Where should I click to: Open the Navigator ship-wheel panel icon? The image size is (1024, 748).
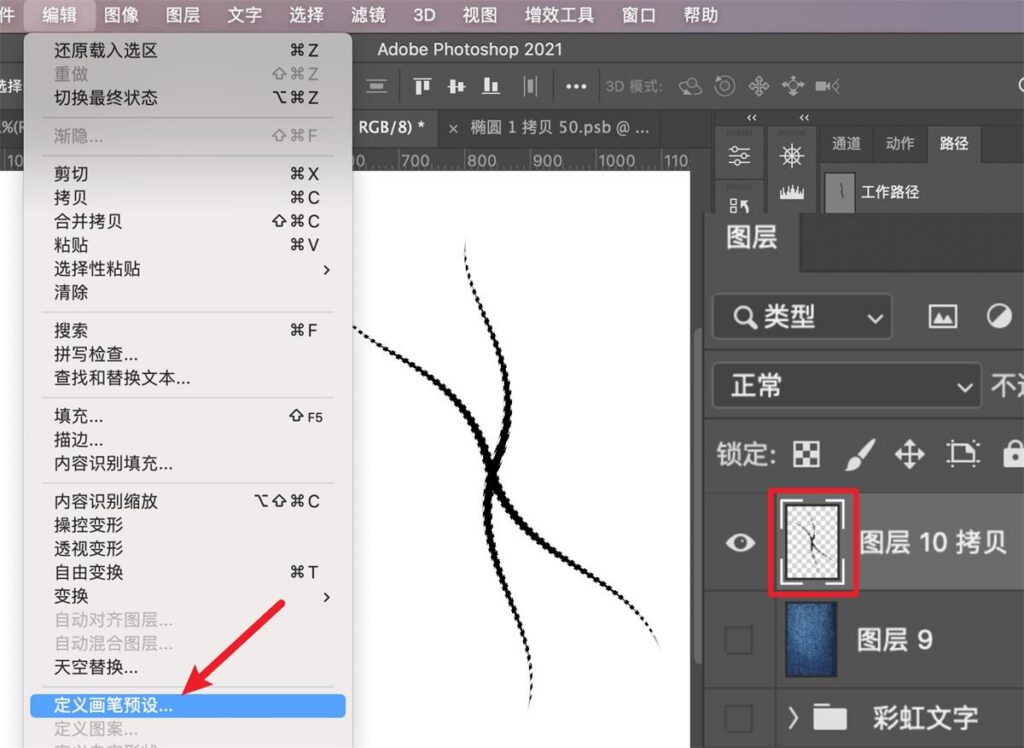click(792, 155)
